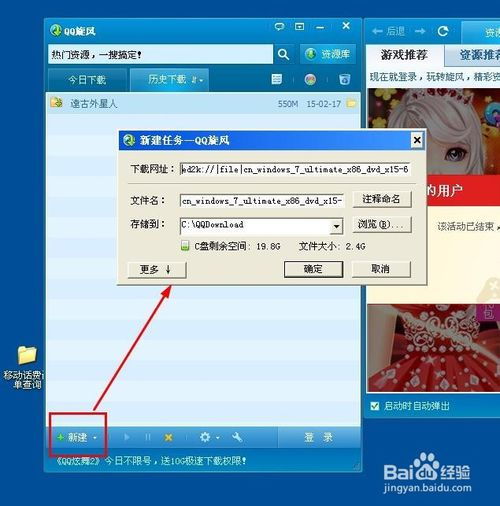Viewport: 500px width, 506px height.
Task: Click the colorful ball icon in the tab bar
Action: click(x=310, y=80)
